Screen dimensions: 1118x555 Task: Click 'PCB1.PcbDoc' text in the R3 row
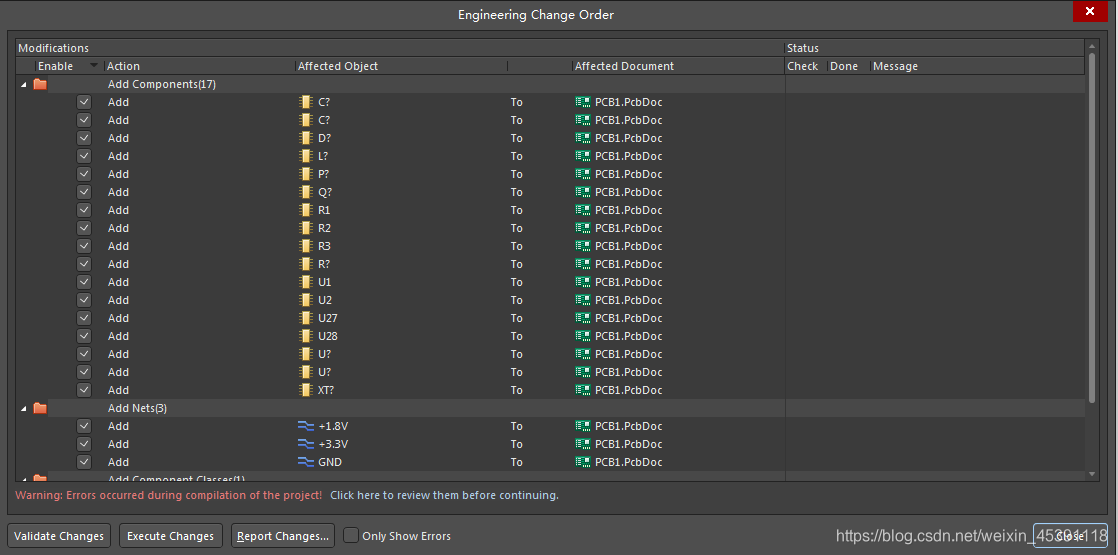point(629,246)
